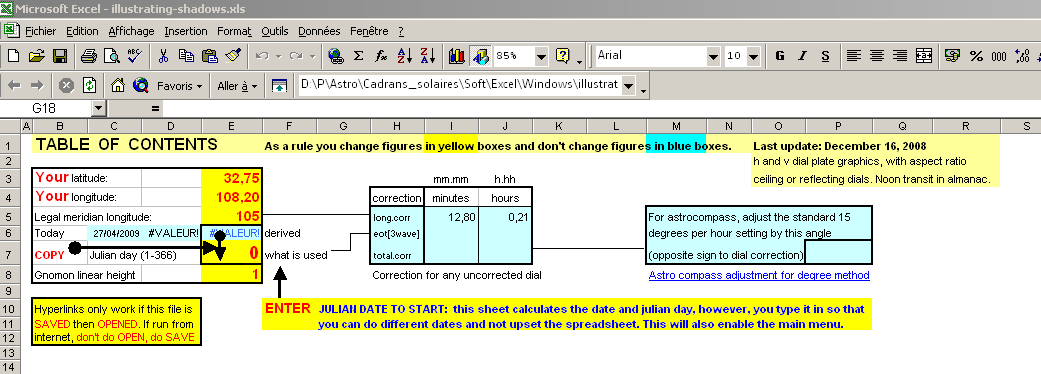Open the Données menu
This screenshot has height=374, width=1041.
tap(319, 31)
